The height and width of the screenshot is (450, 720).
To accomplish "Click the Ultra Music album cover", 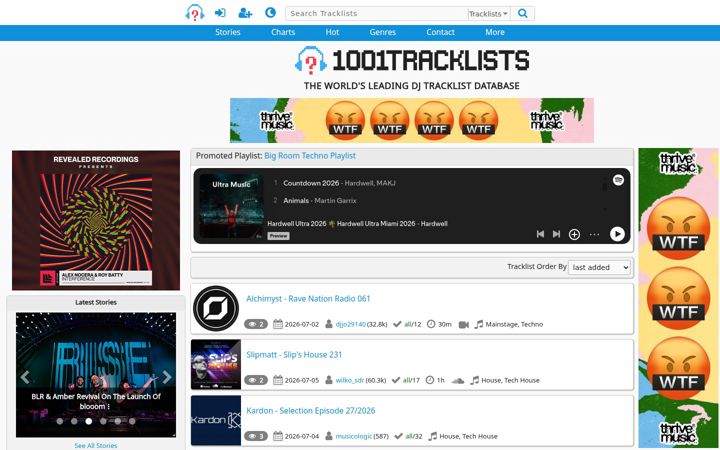I will click(231, 206).
